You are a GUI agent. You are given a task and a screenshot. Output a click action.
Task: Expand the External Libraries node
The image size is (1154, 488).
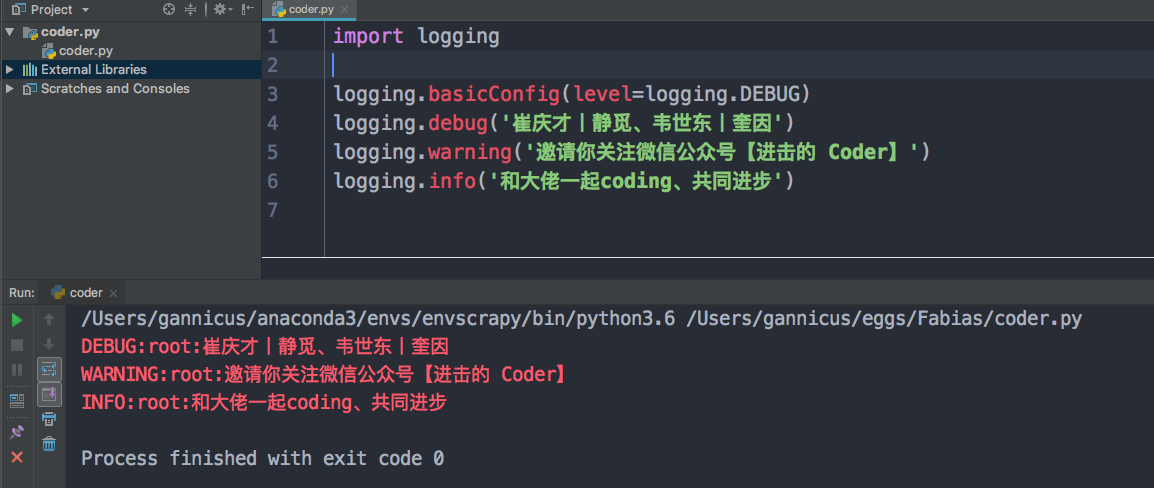[x=10, y=70]
